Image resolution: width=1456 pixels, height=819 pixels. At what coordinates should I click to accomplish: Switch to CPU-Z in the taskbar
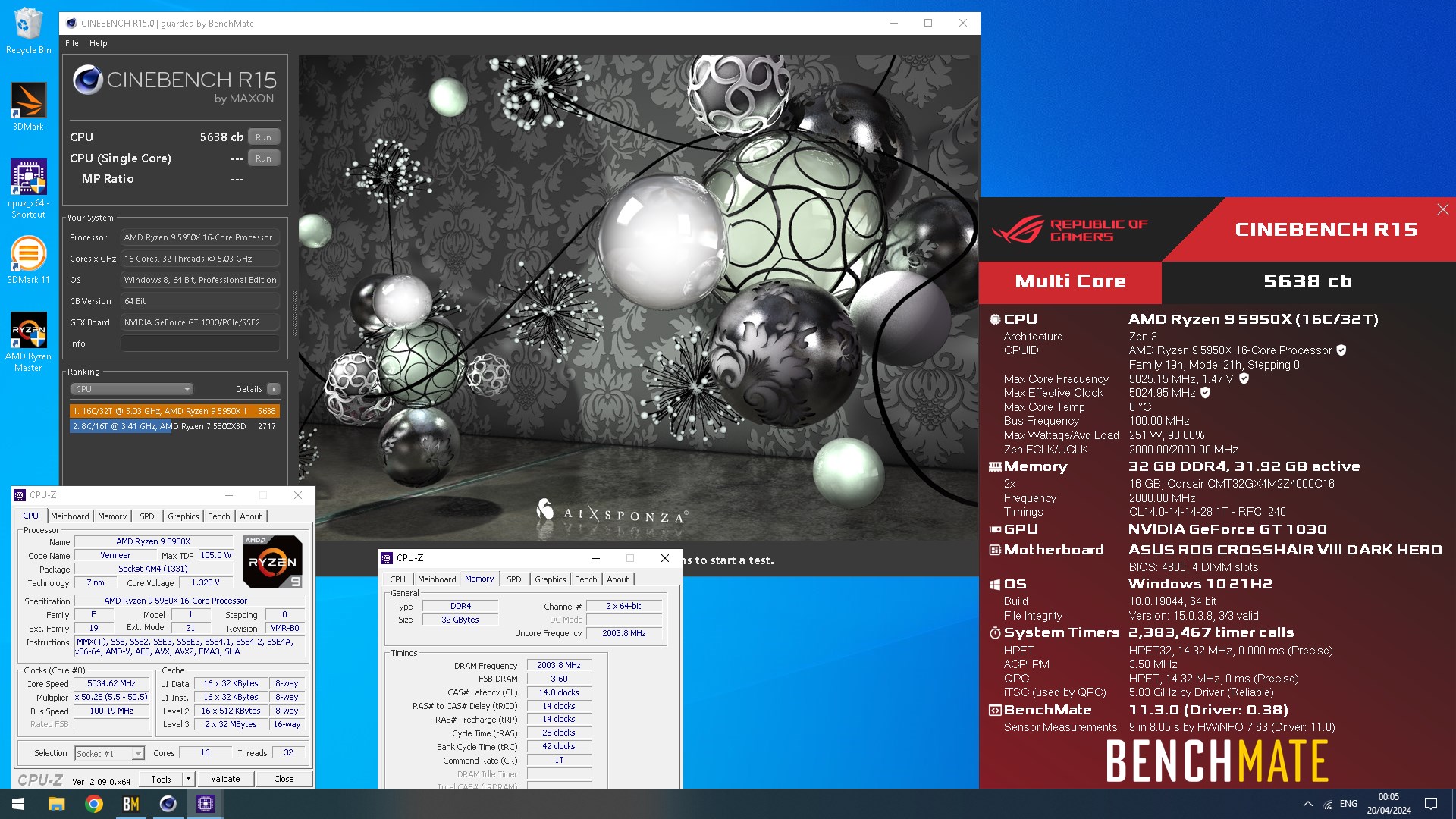pyautogui.click(x=206, y=804)
